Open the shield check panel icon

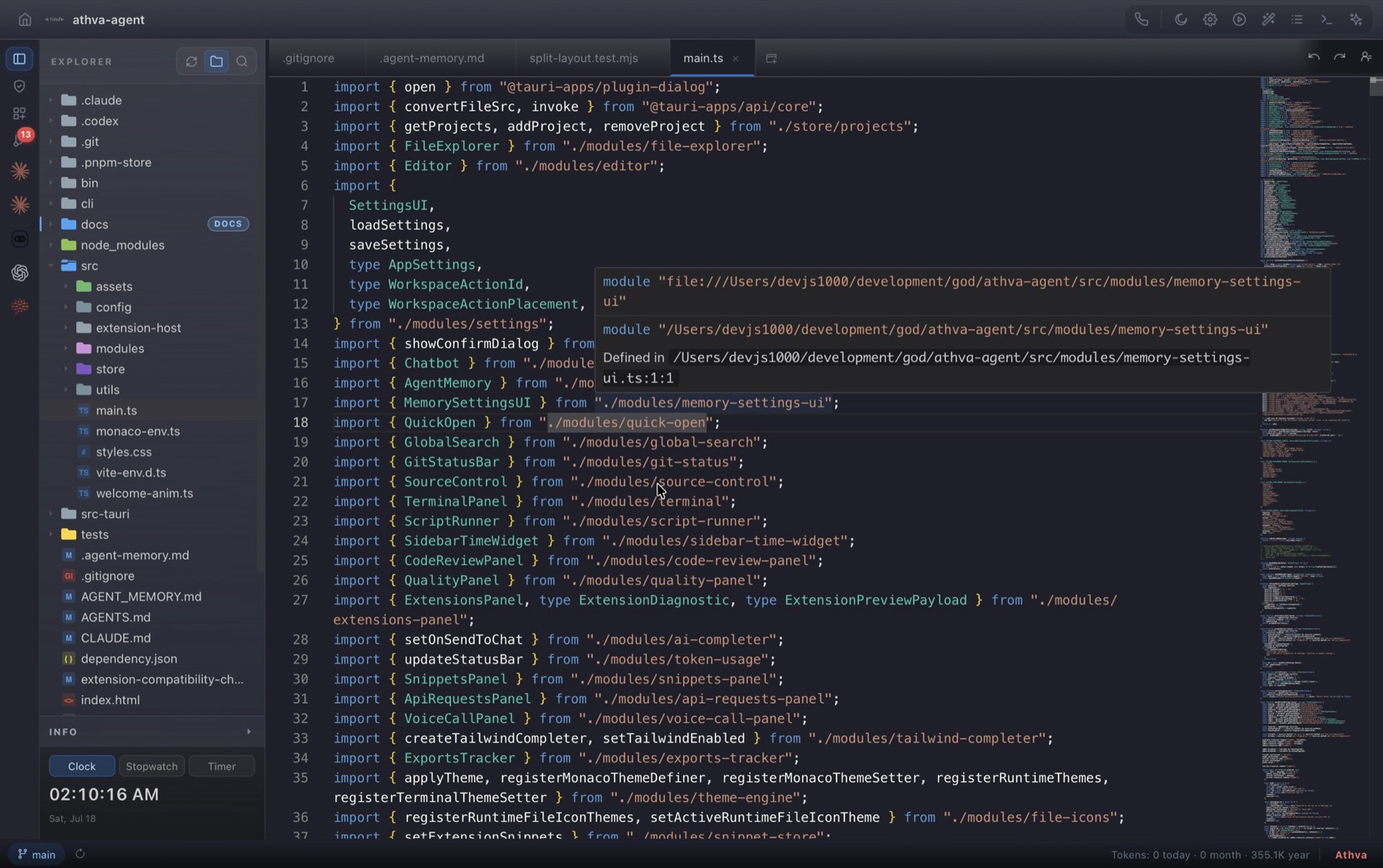tap(20, 86)
